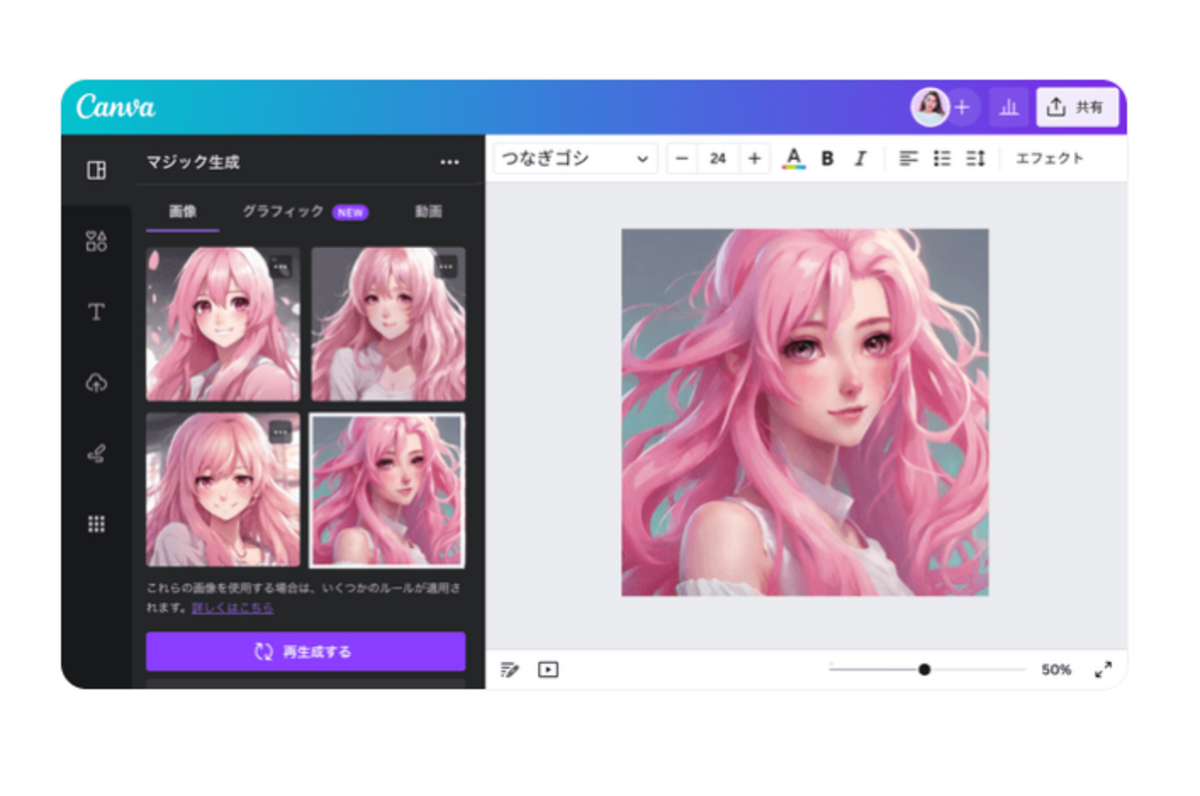Viewport: 1200px width, 796px height.
Task: Toggle bulleted list
Action: point(942,158)
